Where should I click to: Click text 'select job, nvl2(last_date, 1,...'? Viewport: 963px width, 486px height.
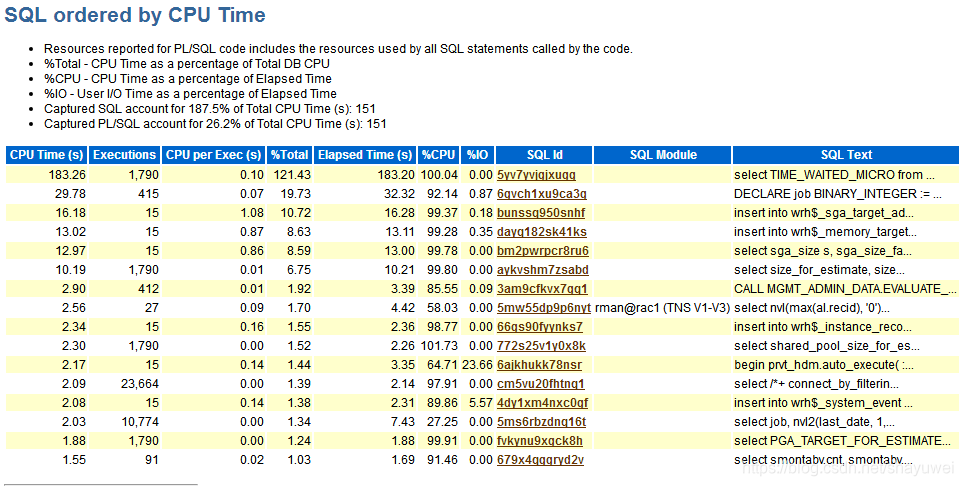point(814,422)
